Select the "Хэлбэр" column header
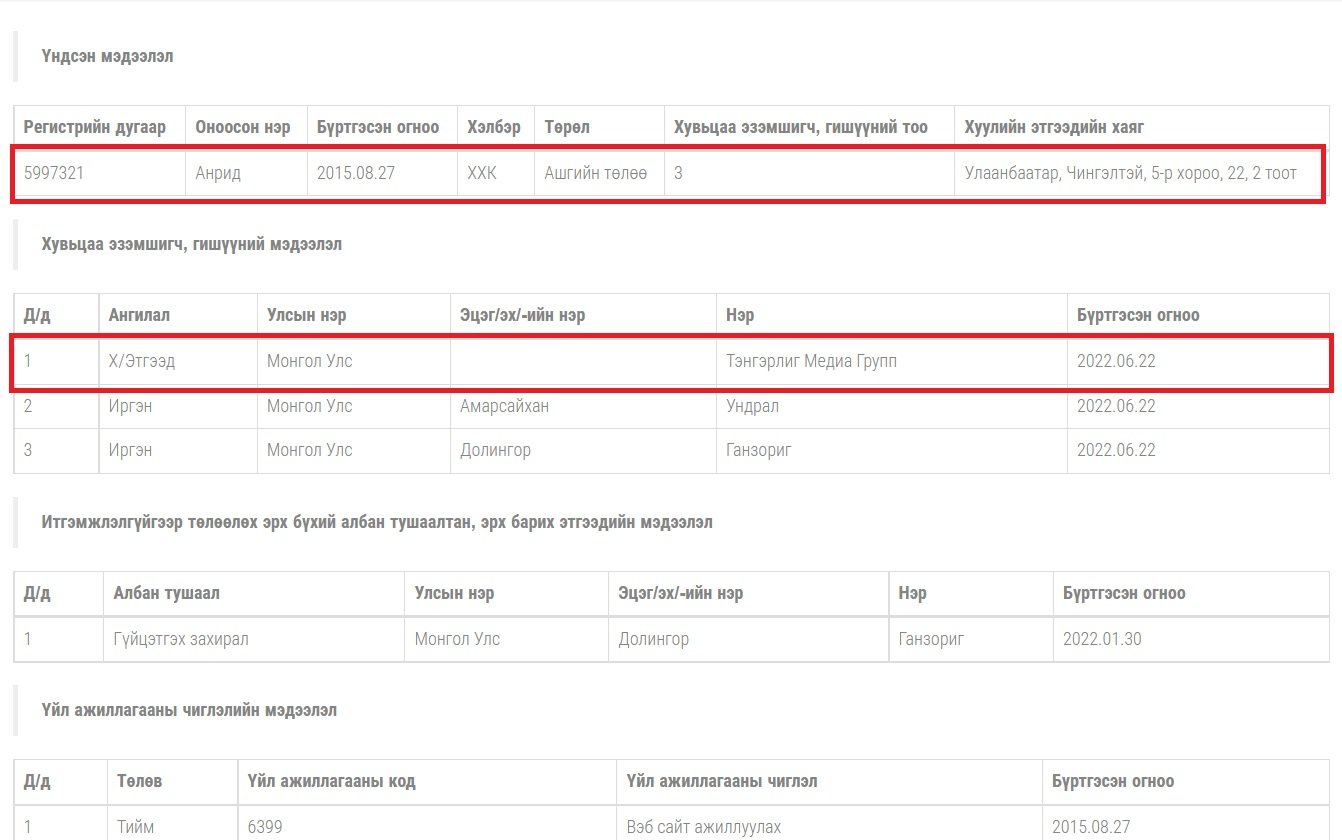 494,127
